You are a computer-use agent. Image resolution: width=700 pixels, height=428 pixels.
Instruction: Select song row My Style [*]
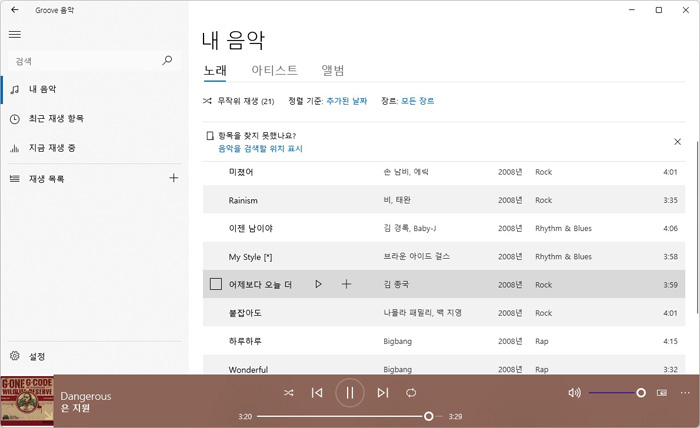pos(444,256)
